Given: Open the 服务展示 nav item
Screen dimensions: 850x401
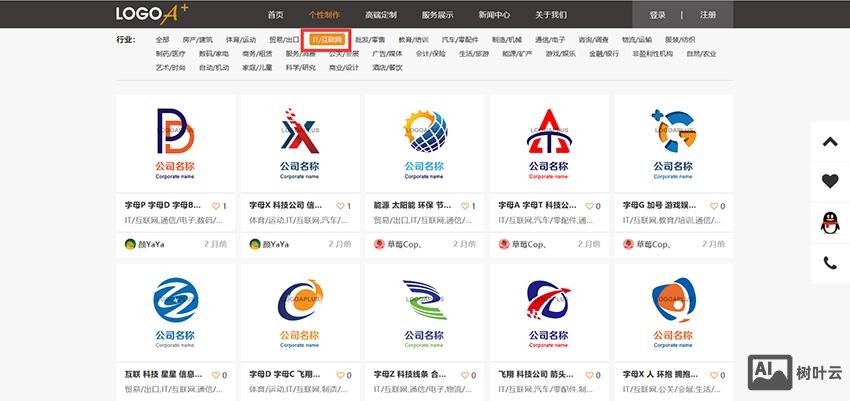Looking at the screenshot, I should (437, 15).
